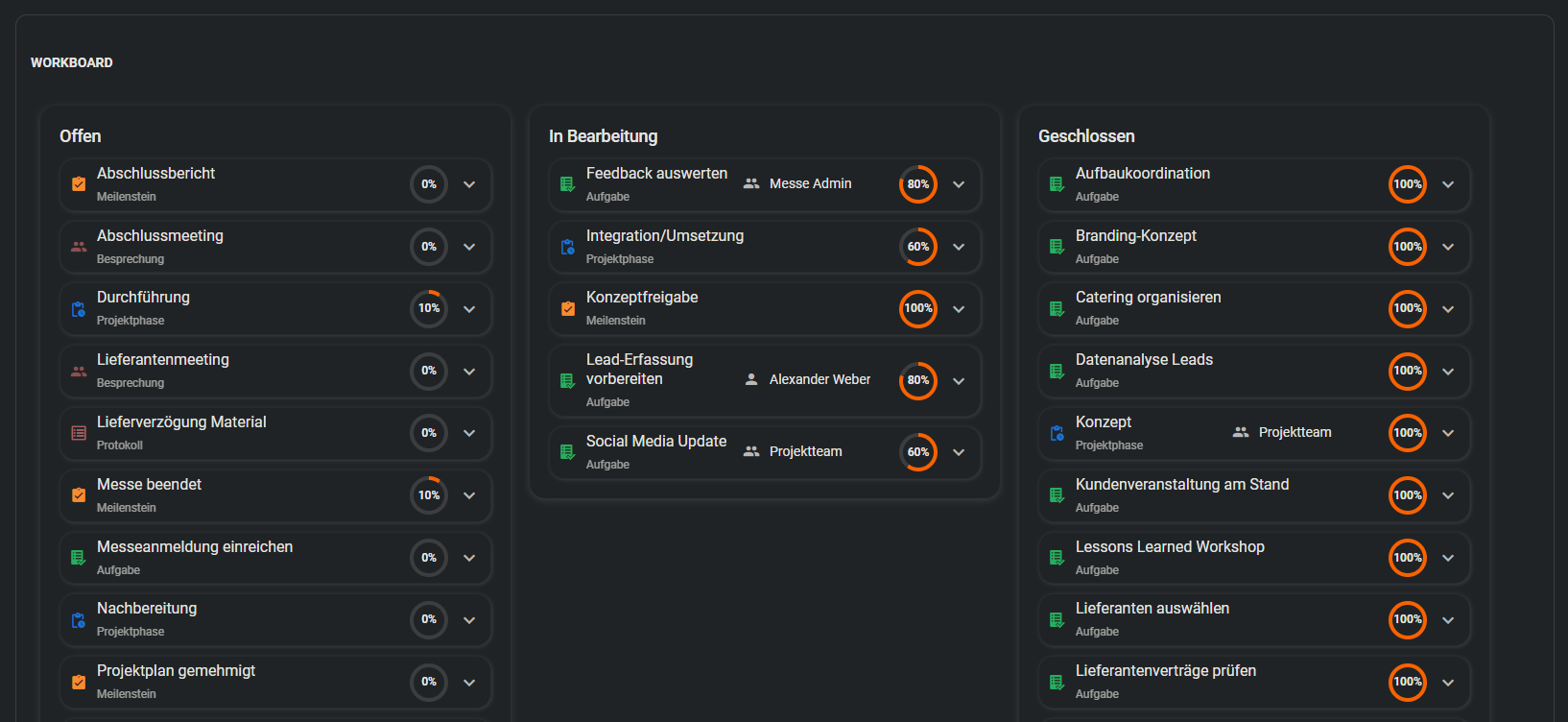Click the group icon beside Messe Admin
The width and height of the screenshot is (1568, 722).
[751, 183]
